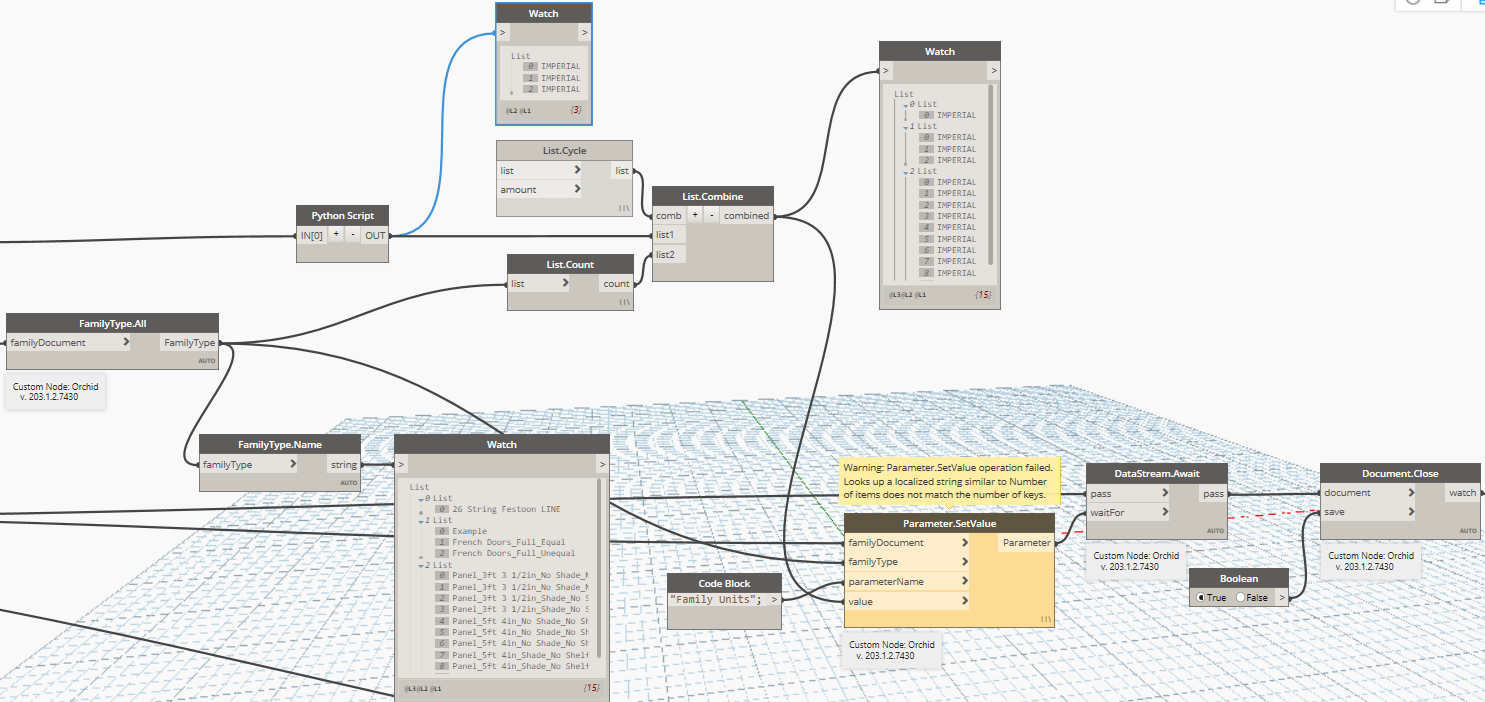The height and width of the screenshot is (702, 1485).
Task: Select the DataStream.Await node title bar
Action: pos(1157,473)
